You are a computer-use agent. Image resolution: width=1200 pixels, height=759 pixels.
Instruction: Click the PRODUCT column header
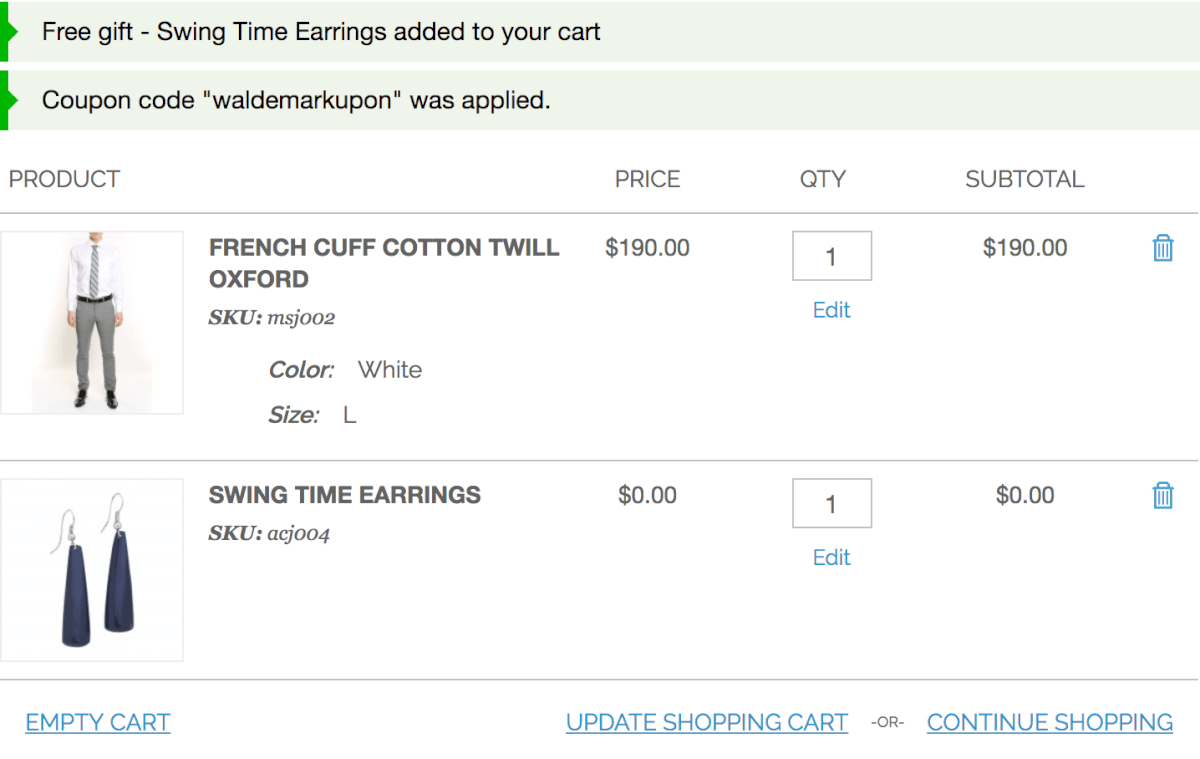point(64,180)
